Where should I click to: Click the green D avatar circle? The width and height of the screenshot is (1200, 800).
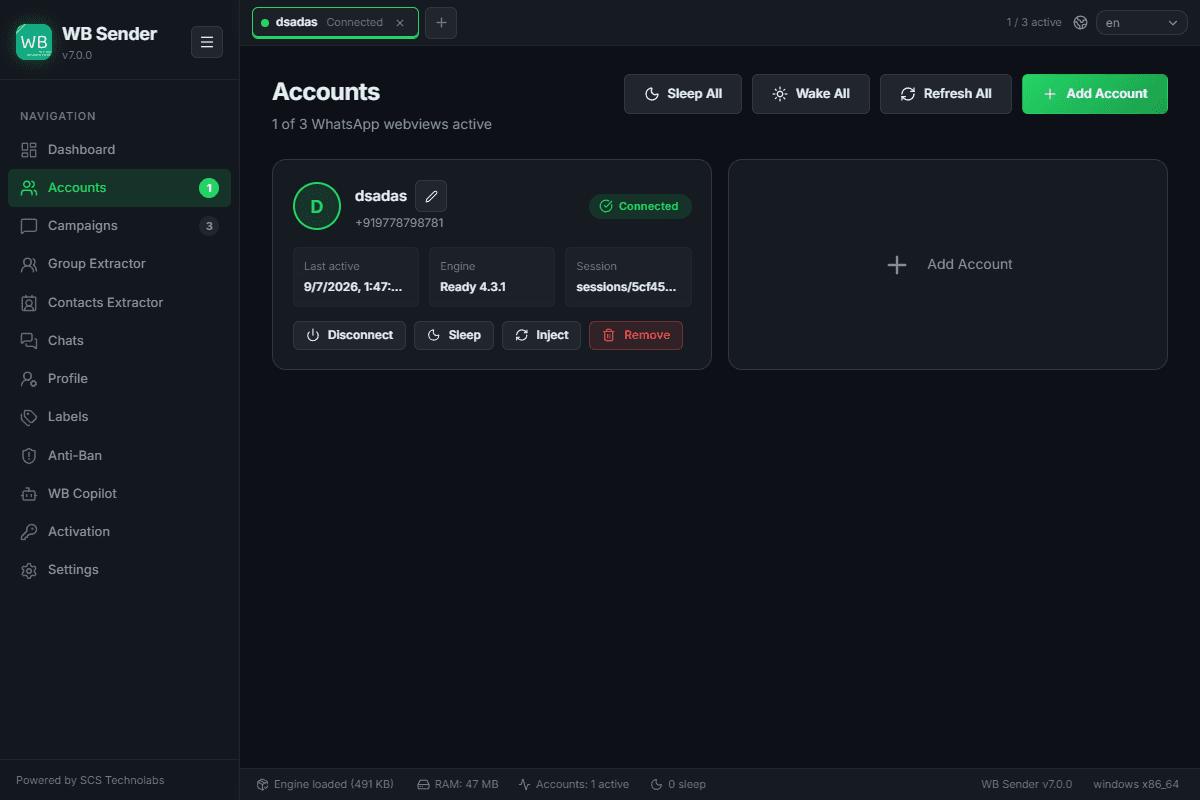(317, 206)
